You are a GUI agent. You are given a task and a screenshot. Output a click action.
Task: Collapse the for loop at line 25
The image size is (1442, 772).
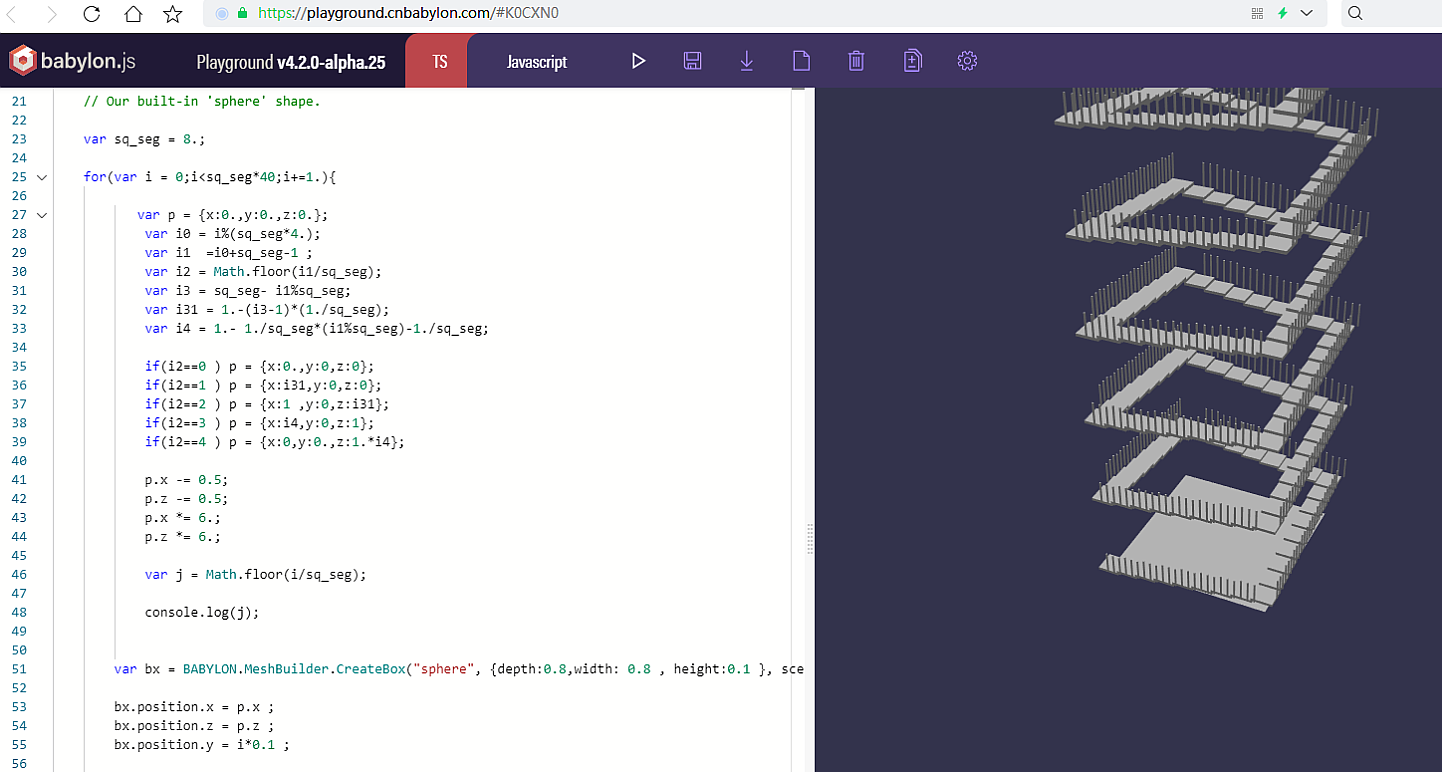click(41, 176)
